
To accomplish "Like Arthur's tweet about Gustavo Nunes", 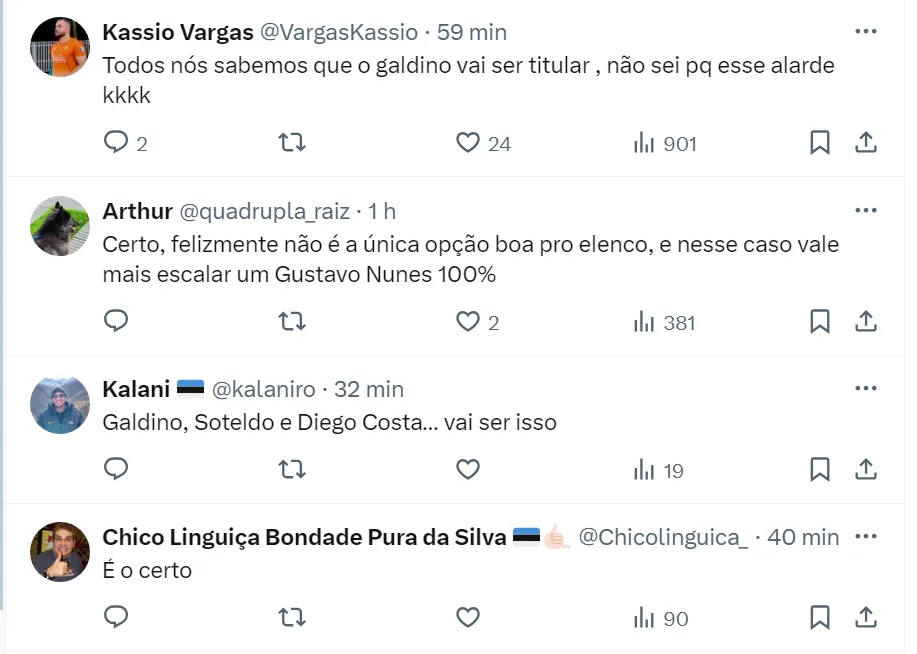I will pyautogui.click(x=468, y=321).
